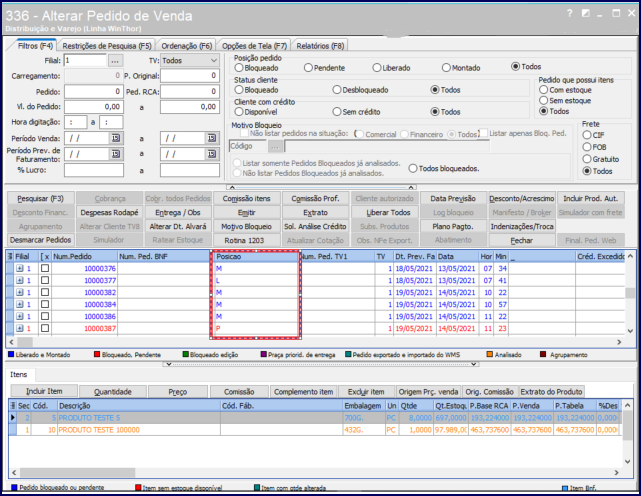Image resolution: width=641 pixels, height=496 pixels.
Task: Open calendar for Período Venda start date
Action: click(116, 138)
